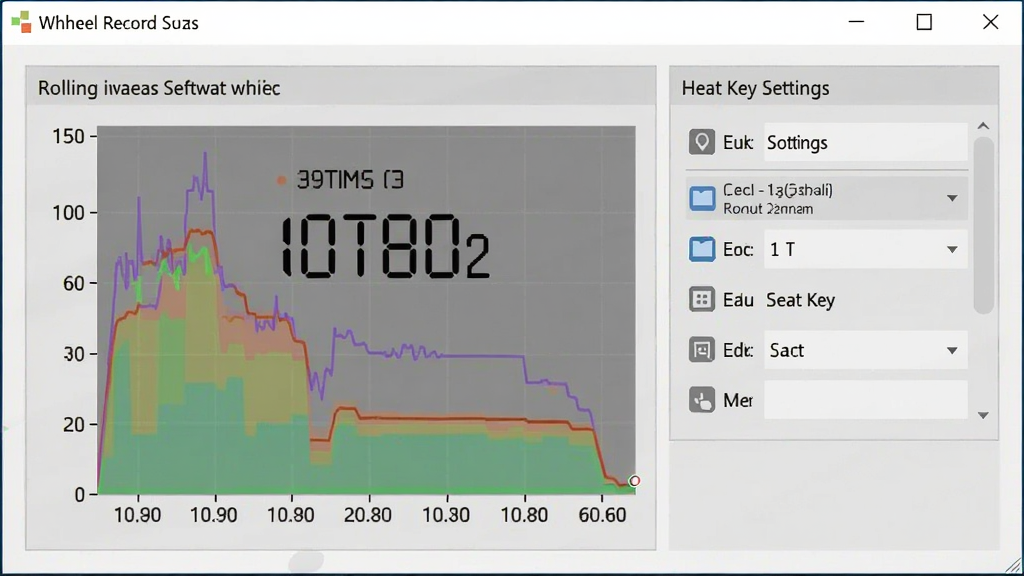Image resolution: width=1024 pixels, height=576 pixels.
Task: Click the grid icon beside Eau
Action: (x=702, y=300)
